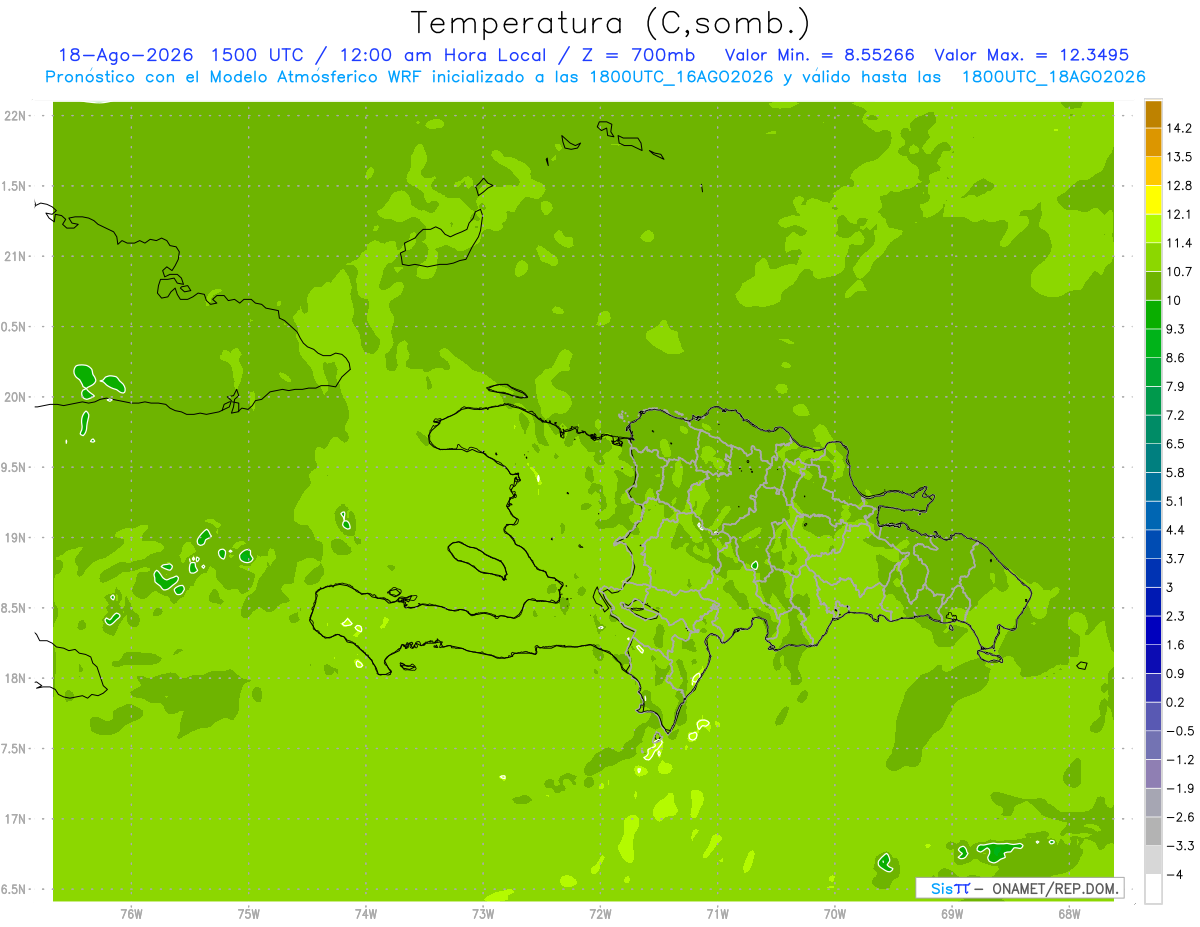1200x927 pixels.
Task: Click the "73W" longitude label
Action: click(483, 914)
